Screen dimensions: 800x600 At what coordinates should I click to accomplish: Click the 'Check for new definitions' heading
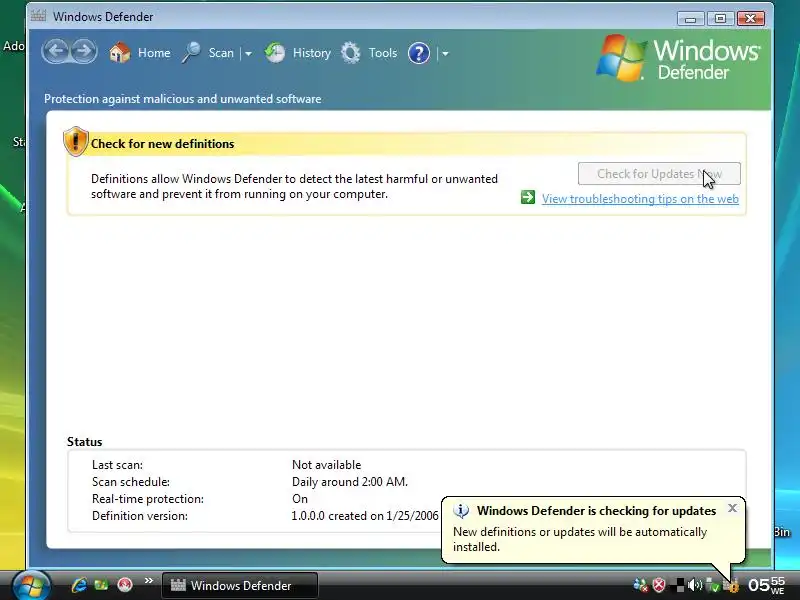[162, 144]
